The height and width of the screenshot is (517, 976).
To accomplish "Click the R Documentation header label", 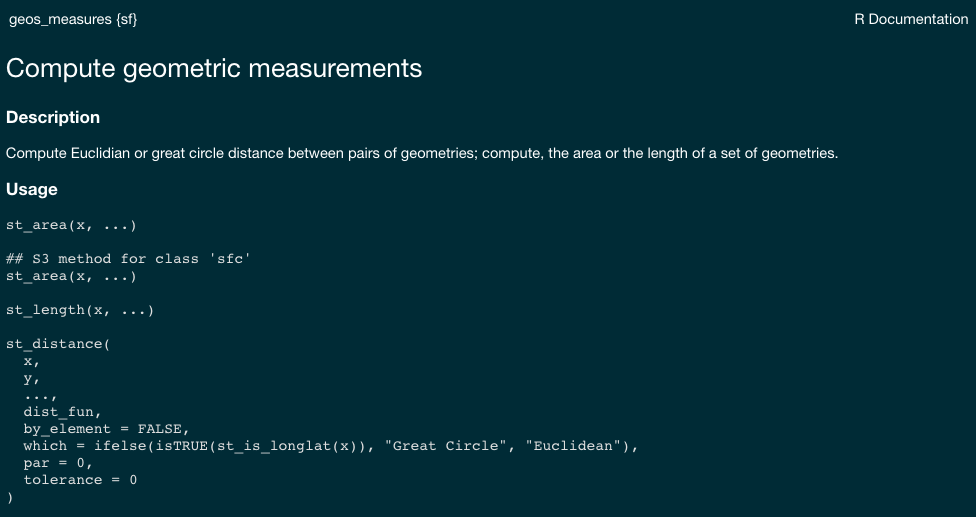I will point(911,19).
